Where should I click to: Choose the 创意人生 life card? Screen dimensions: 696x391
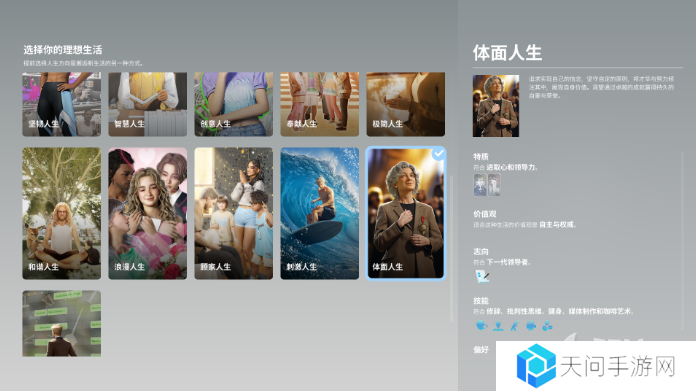pos(233,104)
